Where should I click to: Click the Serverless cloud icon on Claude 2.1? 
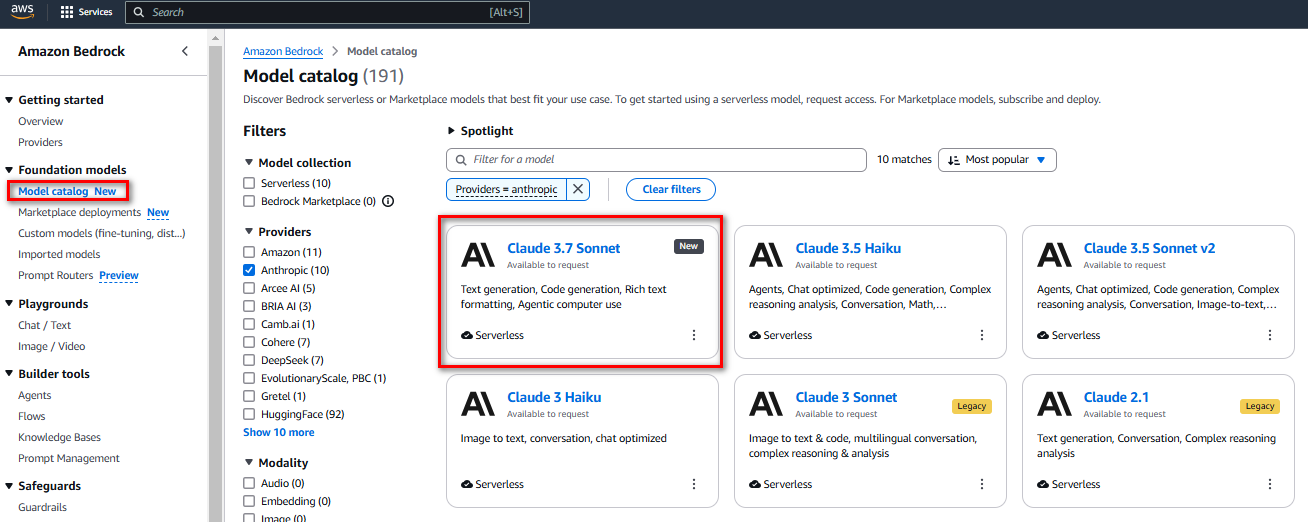click(x=1043, y=485)
